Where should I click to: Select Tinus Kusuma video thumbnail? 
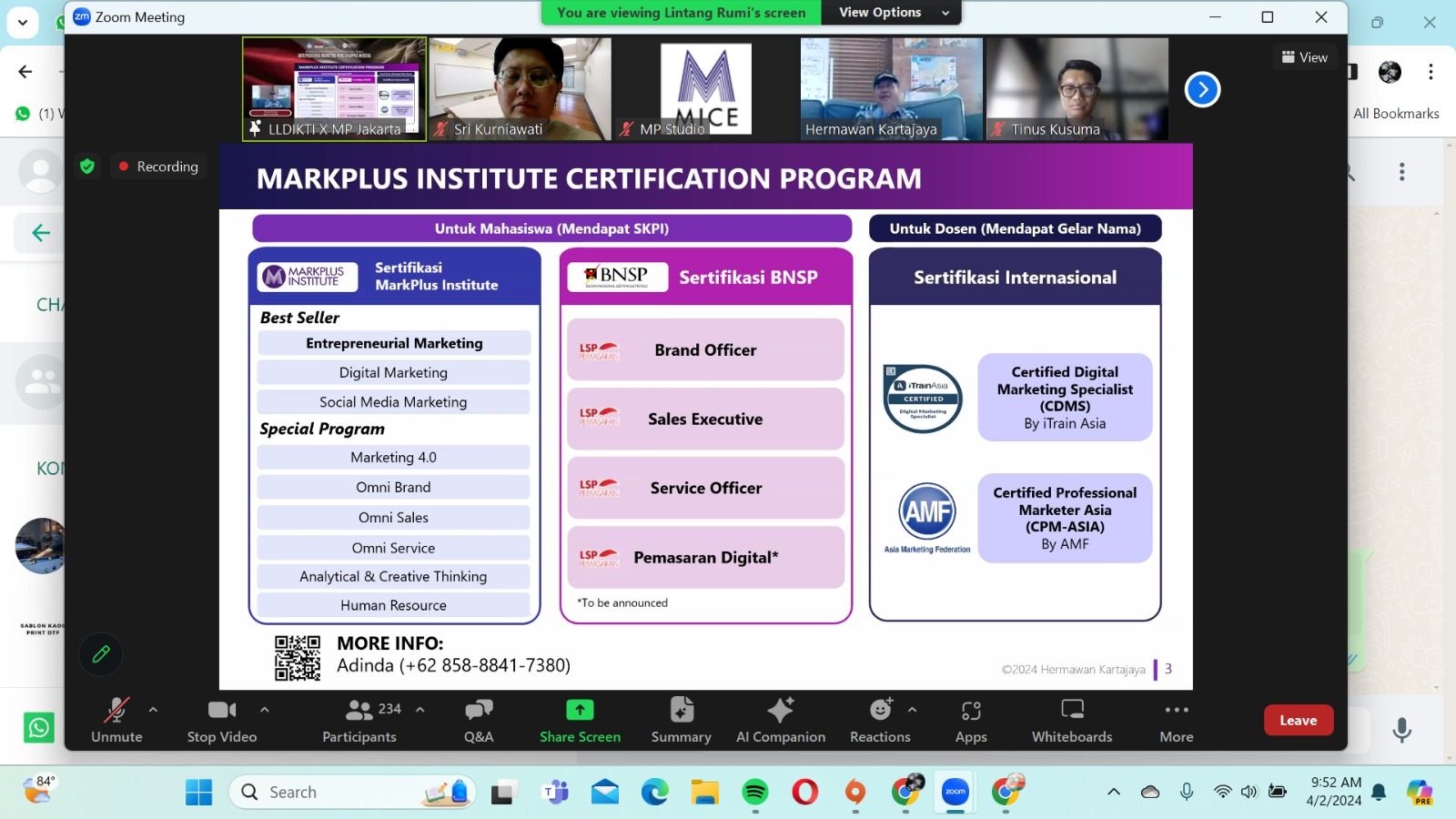(x=1077, y=89)
